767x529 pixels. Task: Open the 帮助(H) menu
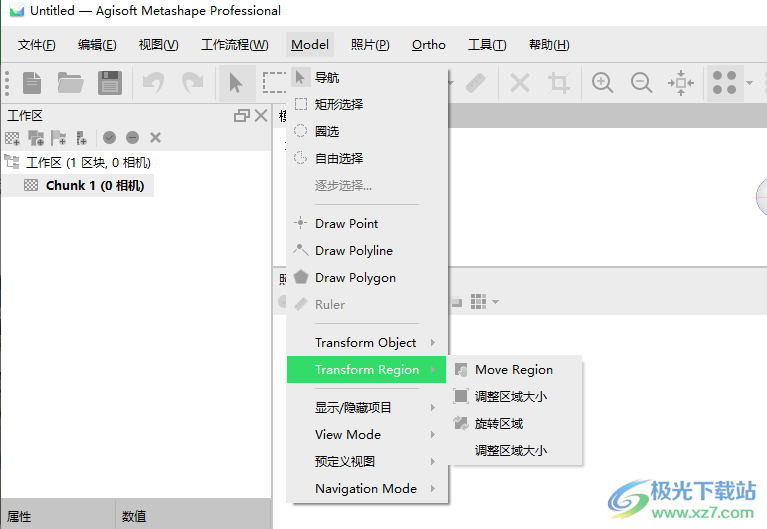pyautogui.click(x=549, y=45)
